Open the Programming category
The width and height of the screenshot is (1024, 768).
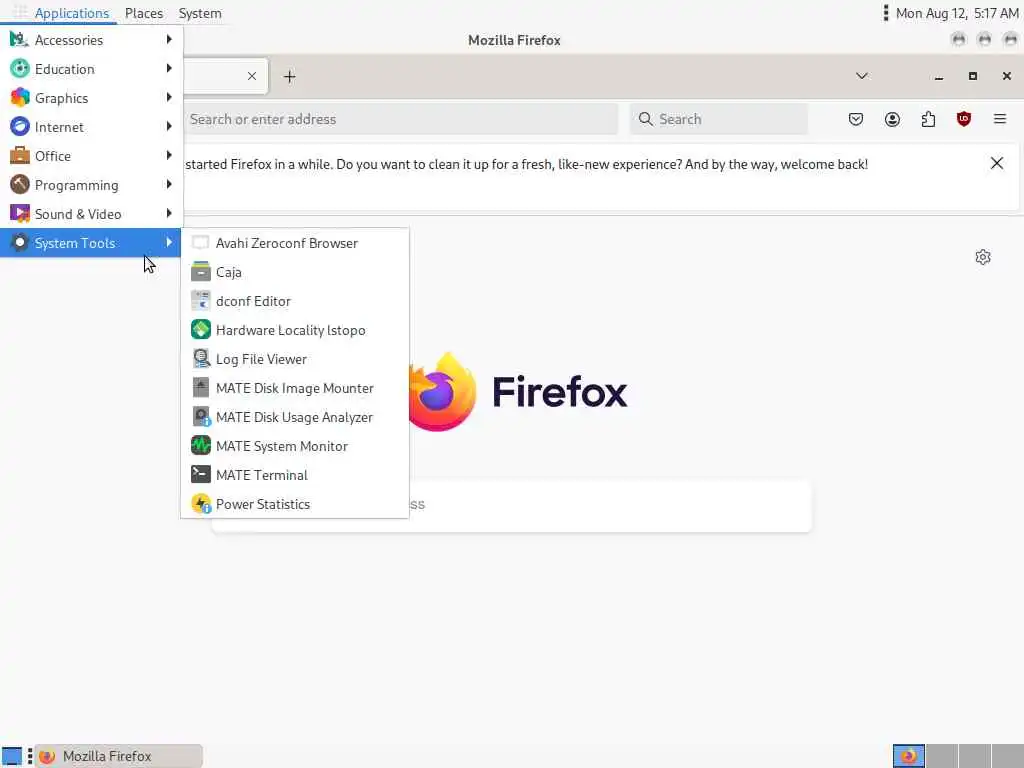(x=91, y=185)
